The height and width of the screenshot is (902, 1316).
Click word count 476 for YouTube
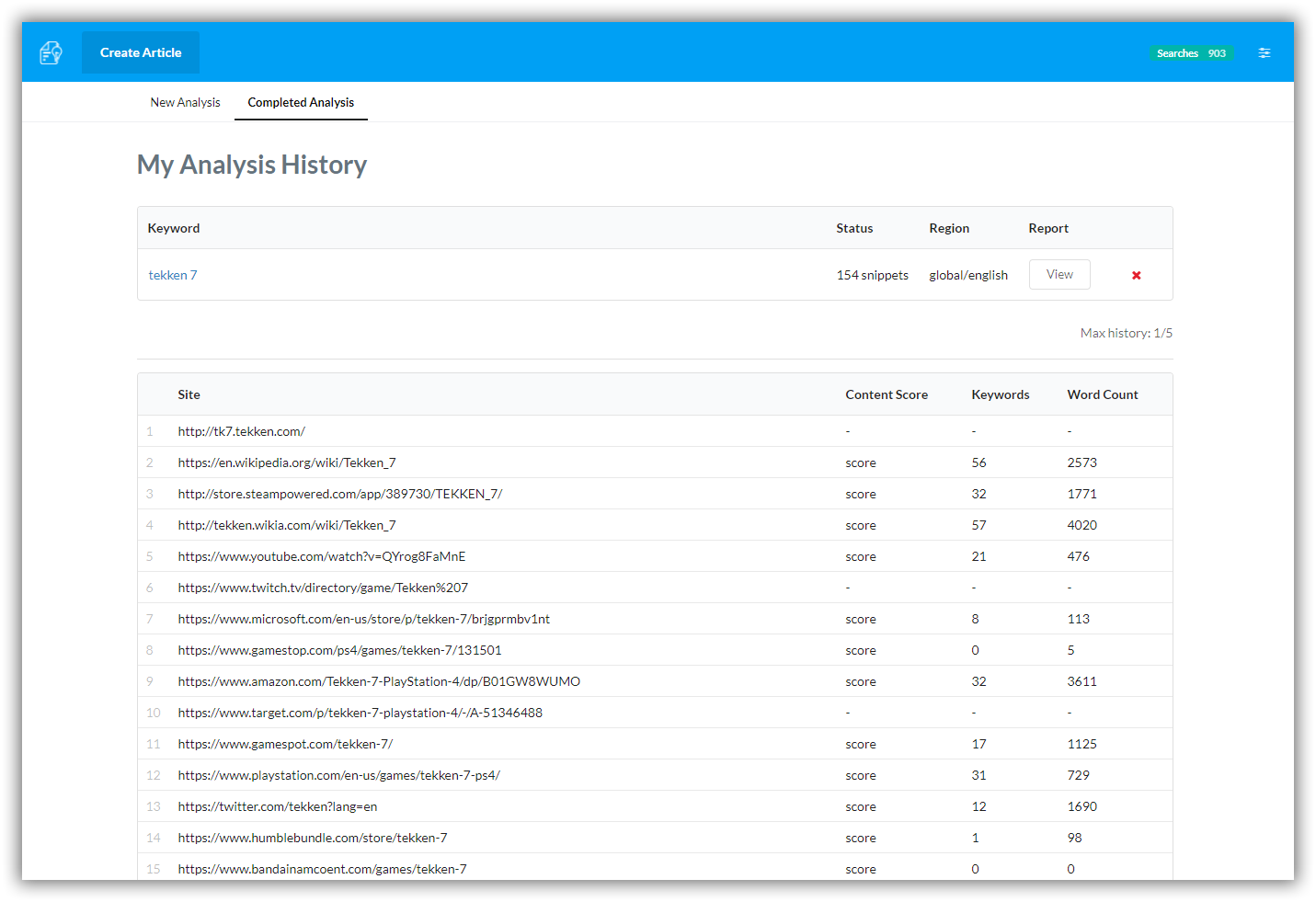(x=1079, y=556)
